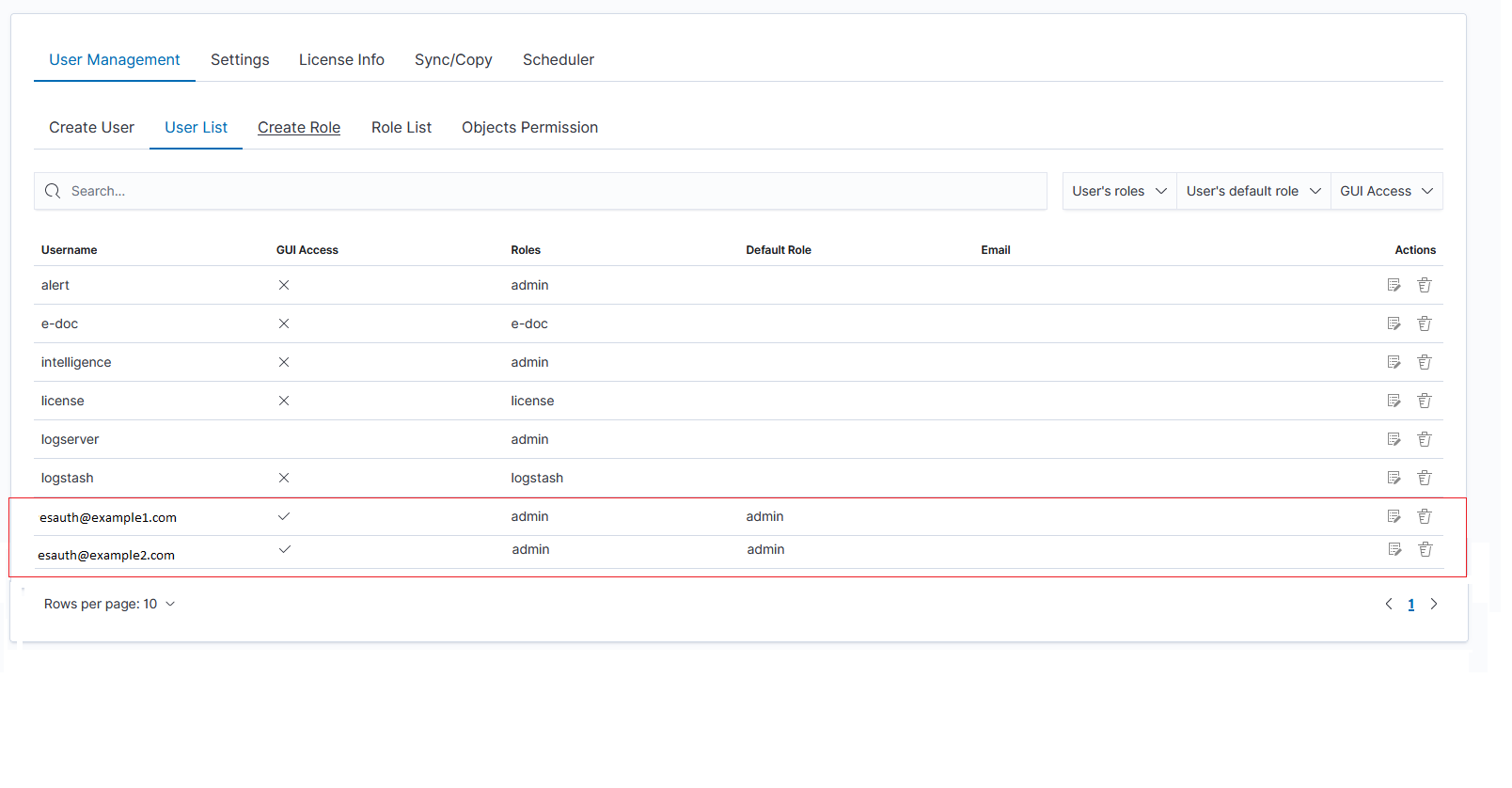Open the edit icon for logserver user
The height and width of the screenshot is (788, 1512).
pos(1394,439)
